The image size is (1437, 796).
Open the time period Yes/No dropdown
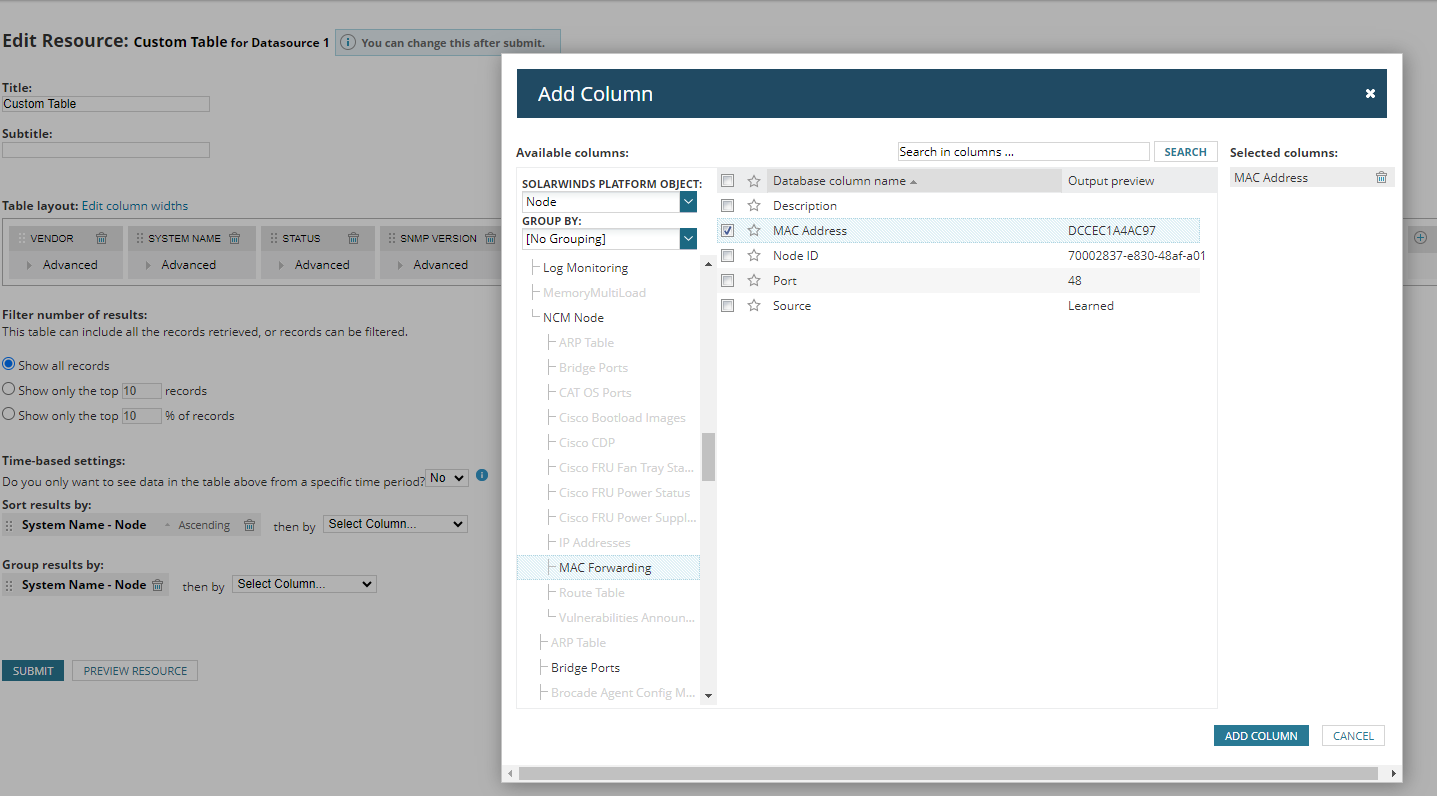coord(447,478)
